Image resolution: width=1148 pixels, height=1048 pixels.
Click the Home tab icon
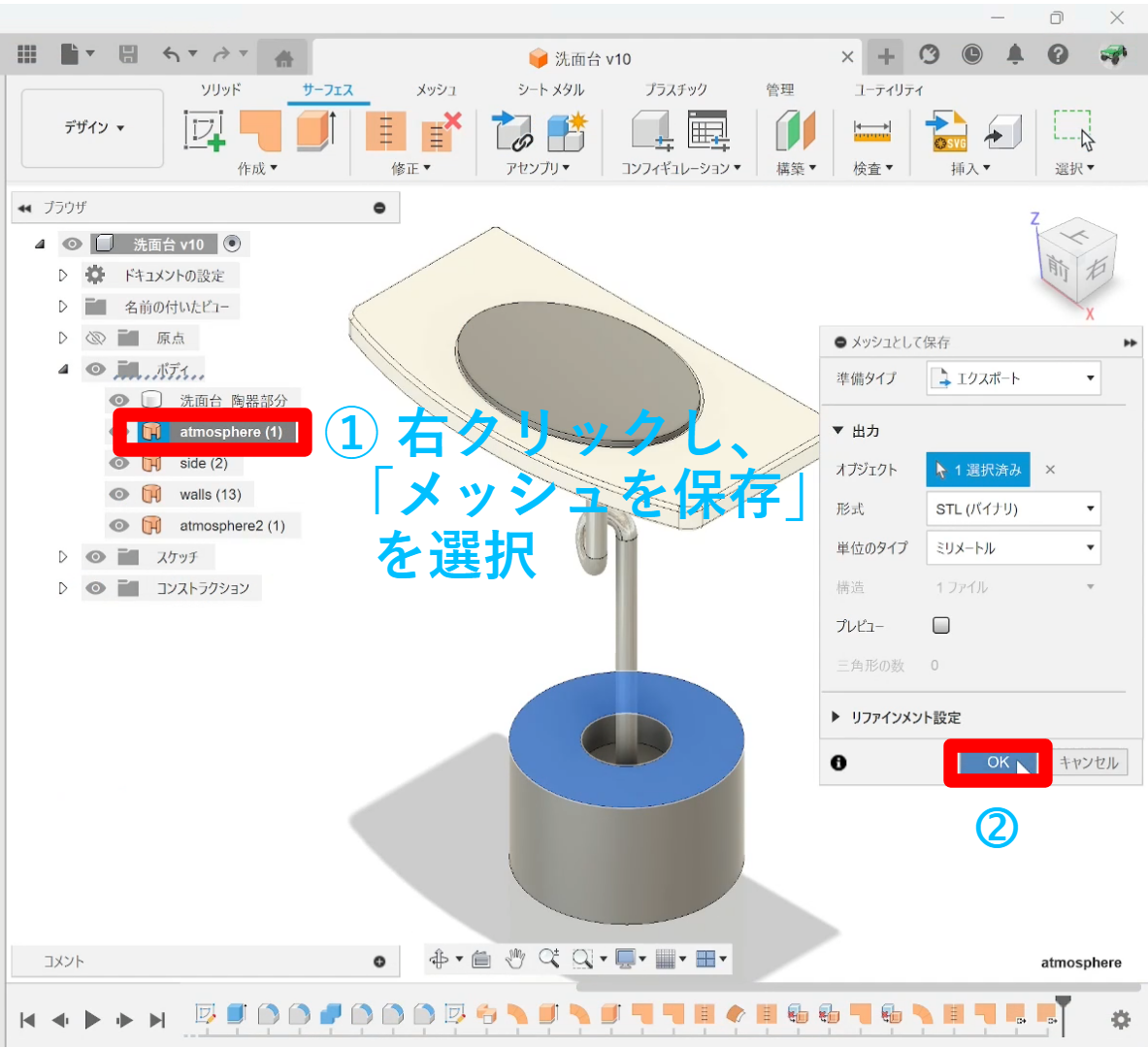[x=283, y=58]
